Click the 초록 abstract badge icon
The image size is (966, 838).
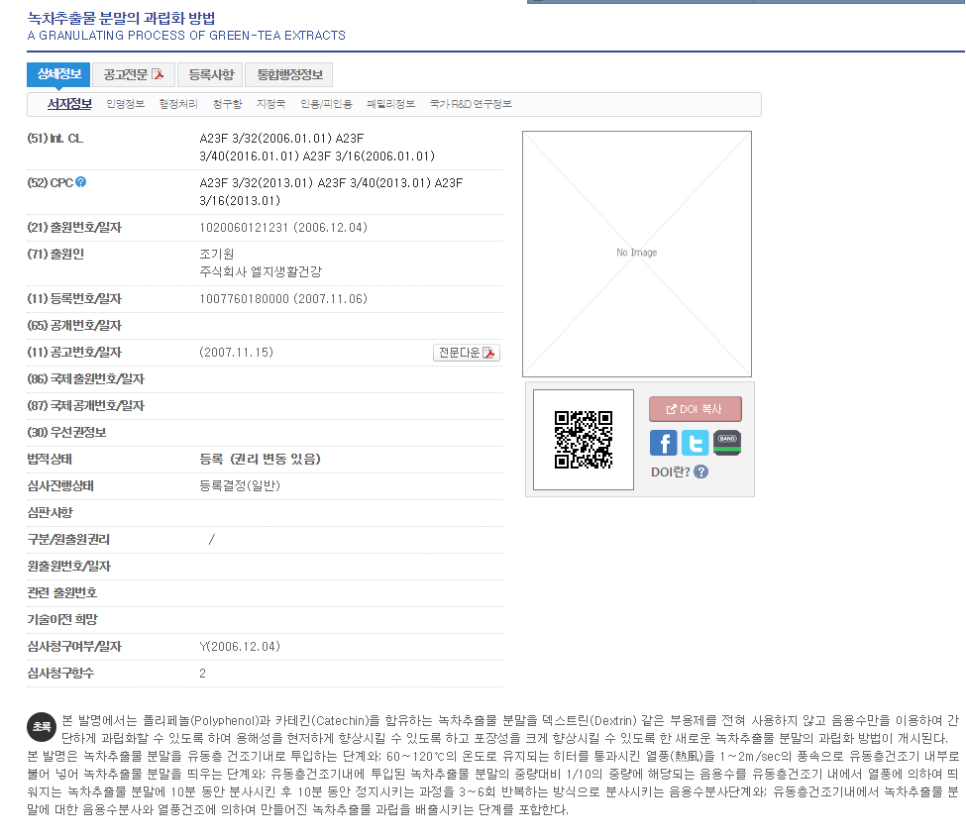(x=42, y=727)
